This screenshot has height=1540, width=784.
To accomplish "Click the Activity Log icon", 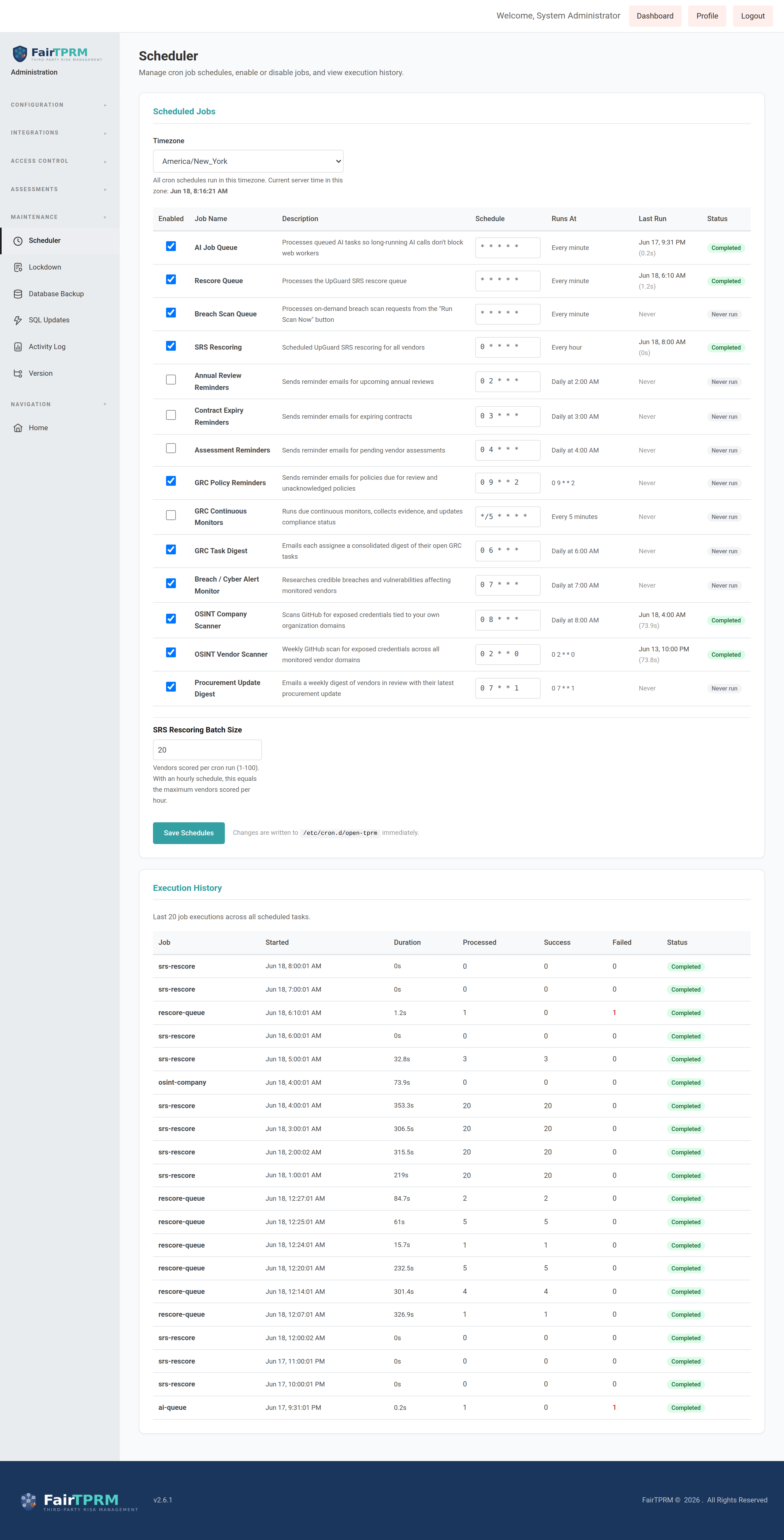I will click(18, 347).
